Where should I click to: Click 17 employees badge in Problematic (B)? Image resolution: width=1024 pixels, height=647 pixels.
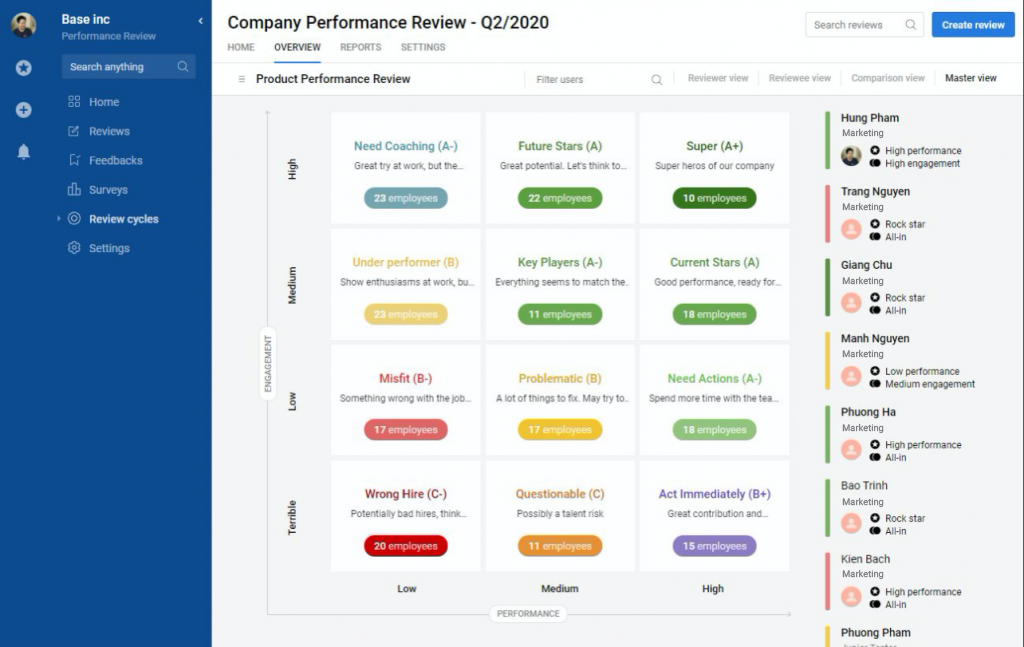point(560,430)
